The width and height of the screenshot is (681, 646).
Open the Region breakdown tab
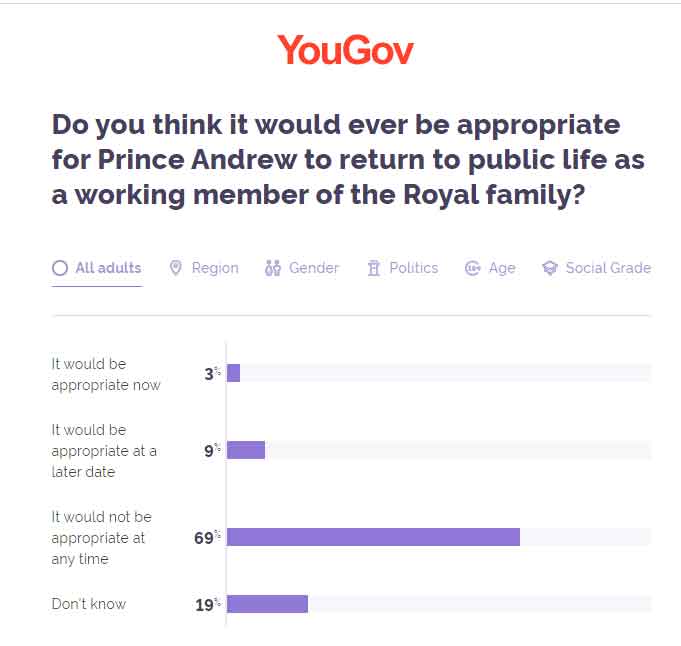[215, 268]
